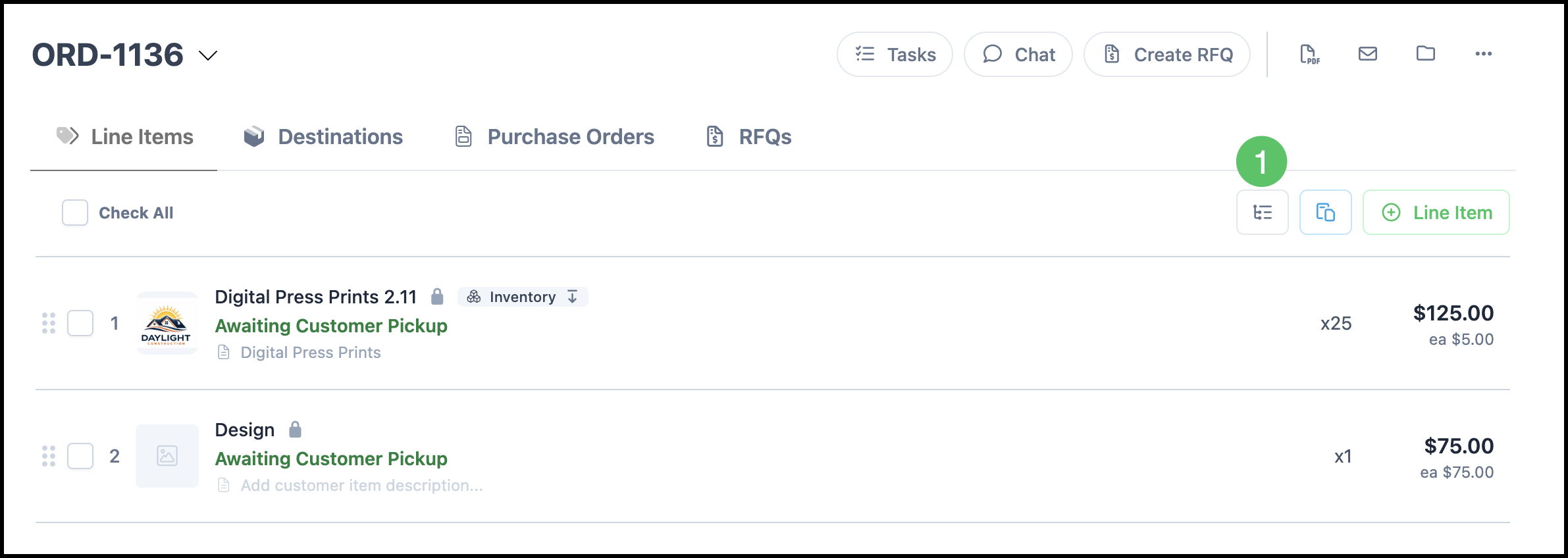The image size is (1568, 558).
Task: Open the folder icon in the header
Action: tap(1425, 54)
